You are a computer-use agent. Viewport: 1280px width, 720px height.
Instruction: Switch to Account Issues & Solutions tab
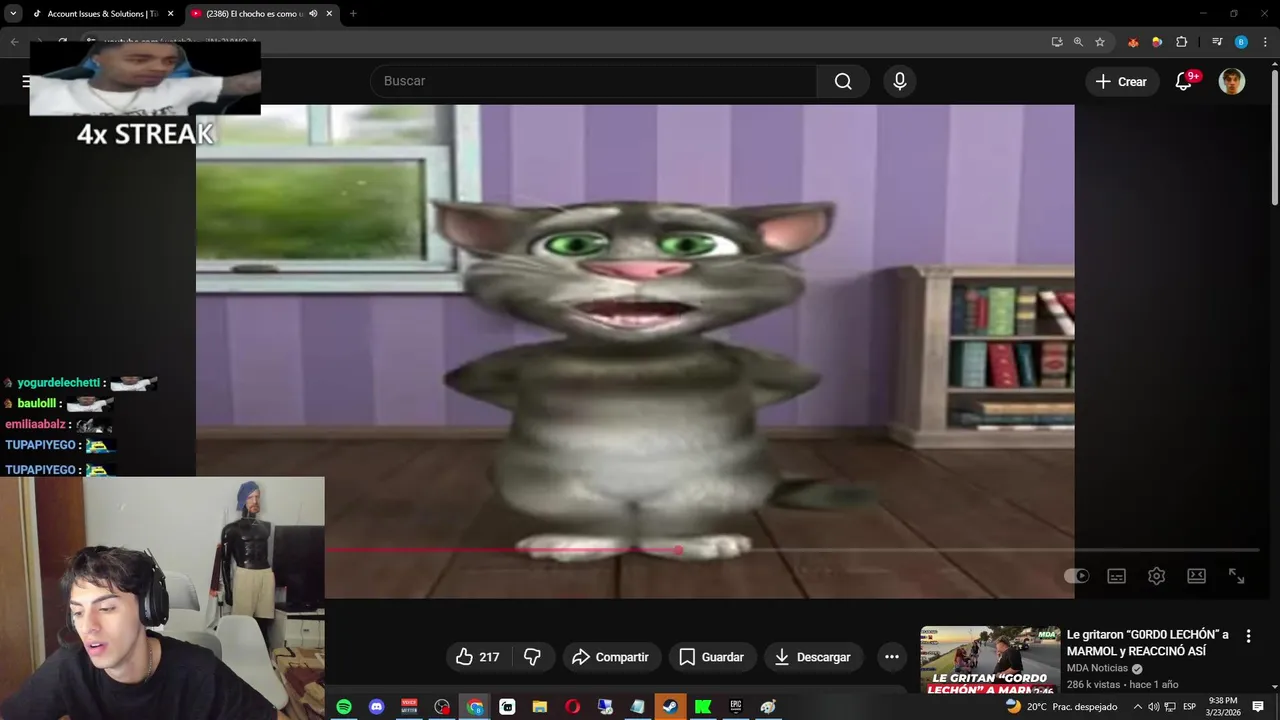[103, 14]
